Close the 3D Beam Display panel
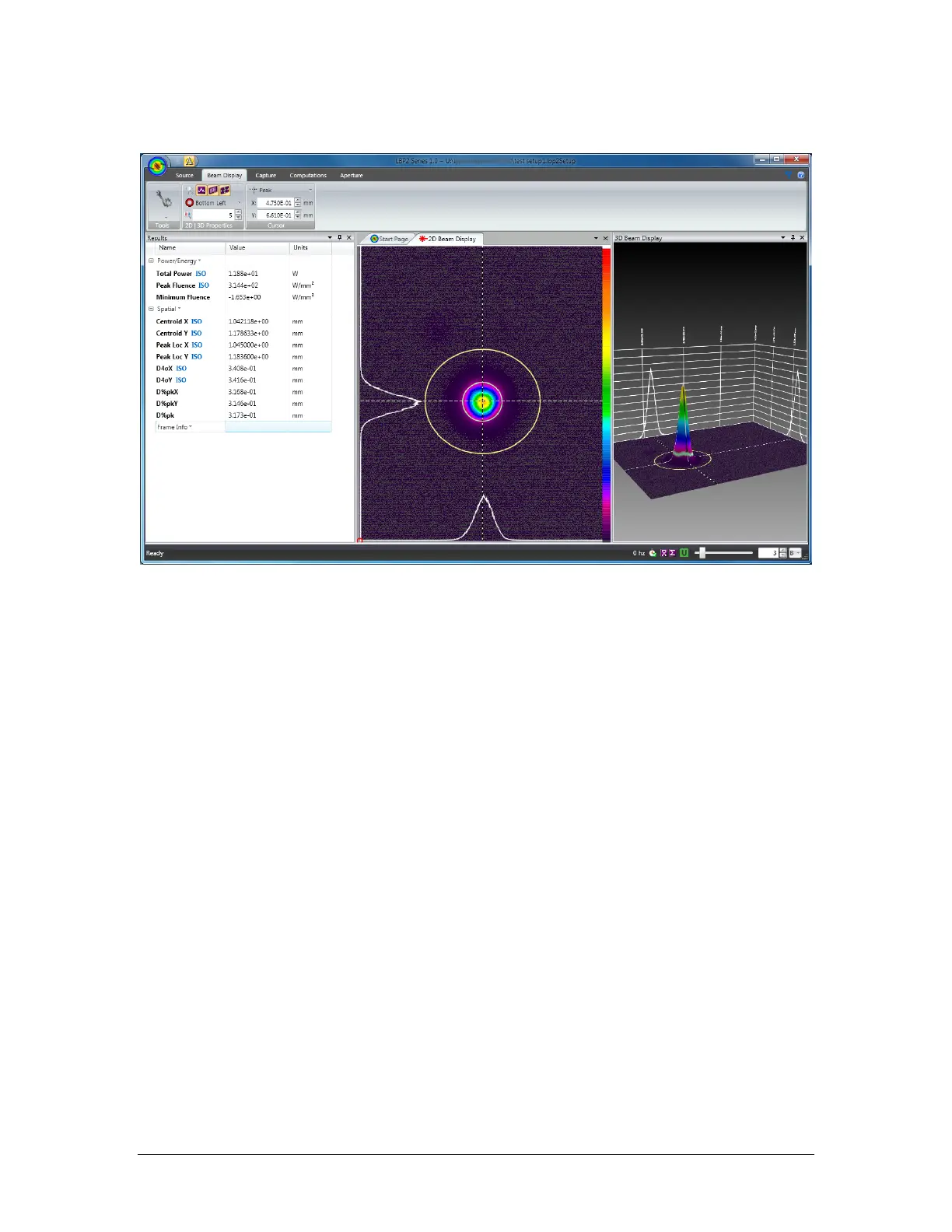The width and height of the screenshot is (952, 1232). tap(802, 238)
